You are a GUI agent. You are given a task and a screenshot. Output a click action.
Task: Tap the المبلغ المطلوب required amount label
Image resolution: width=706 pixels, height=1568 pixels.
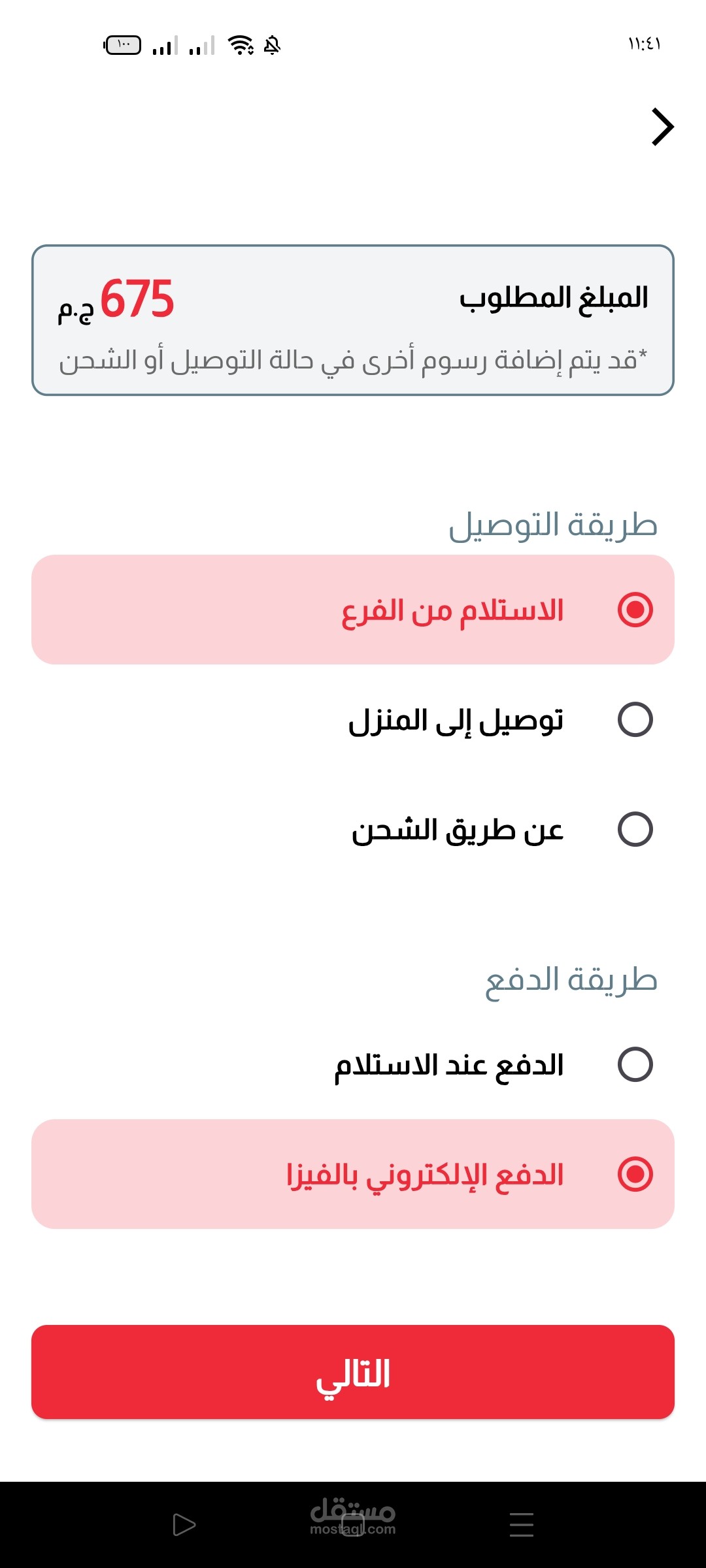pos(553,298)
